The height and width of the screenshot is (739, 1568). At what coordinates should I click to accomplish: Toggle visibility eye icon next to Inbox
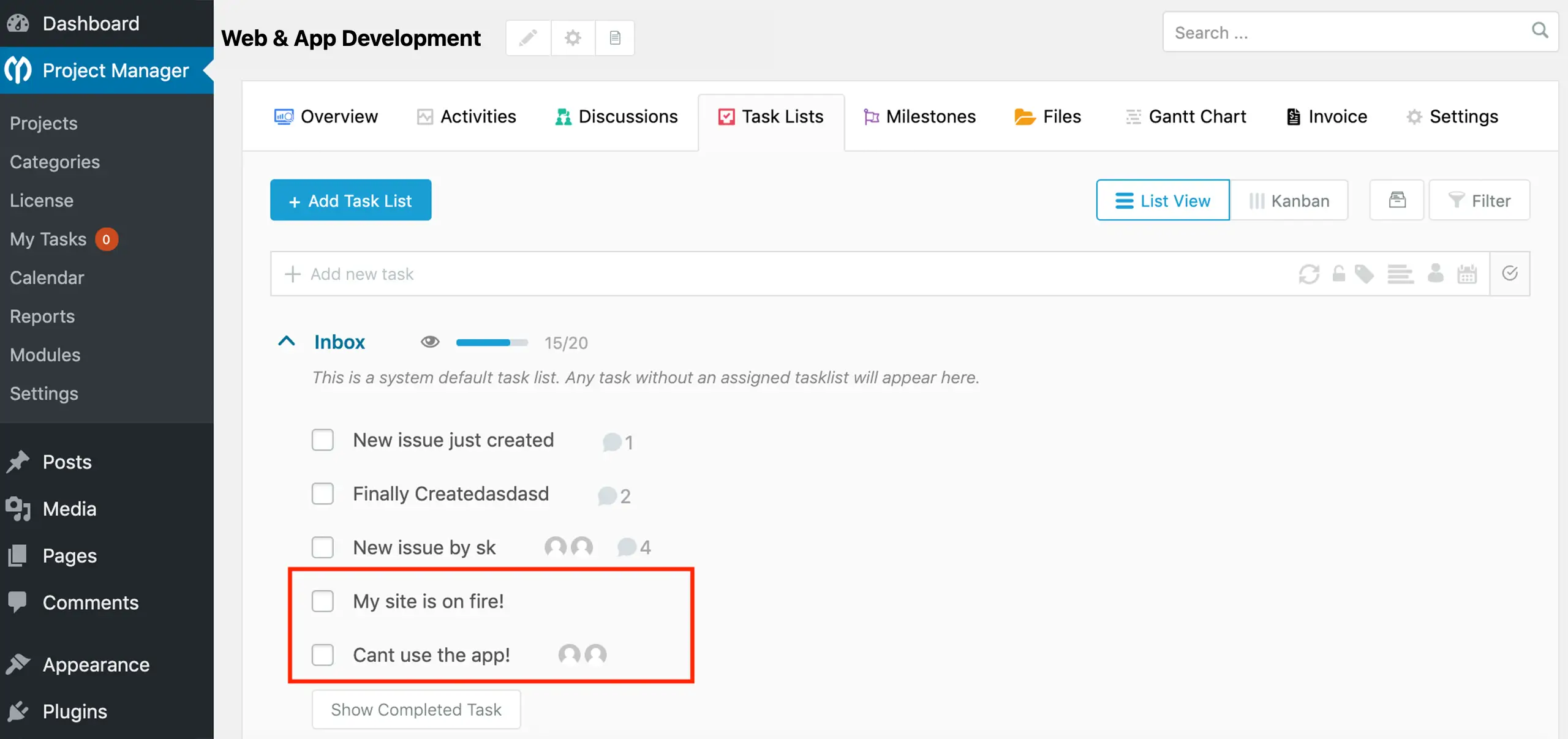431,342
